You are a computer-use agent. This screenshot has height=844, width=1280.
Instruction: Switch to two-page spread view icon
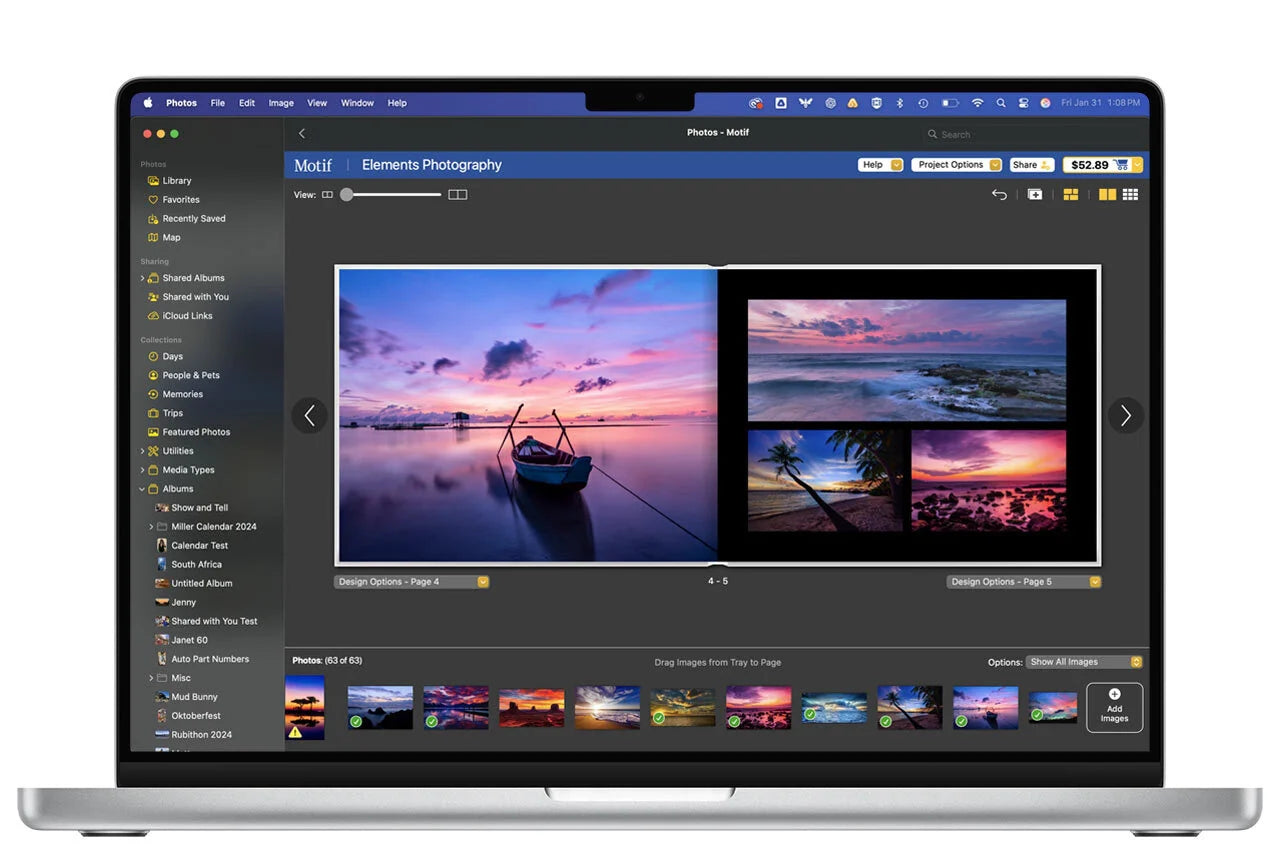[x=1107, y=195]
